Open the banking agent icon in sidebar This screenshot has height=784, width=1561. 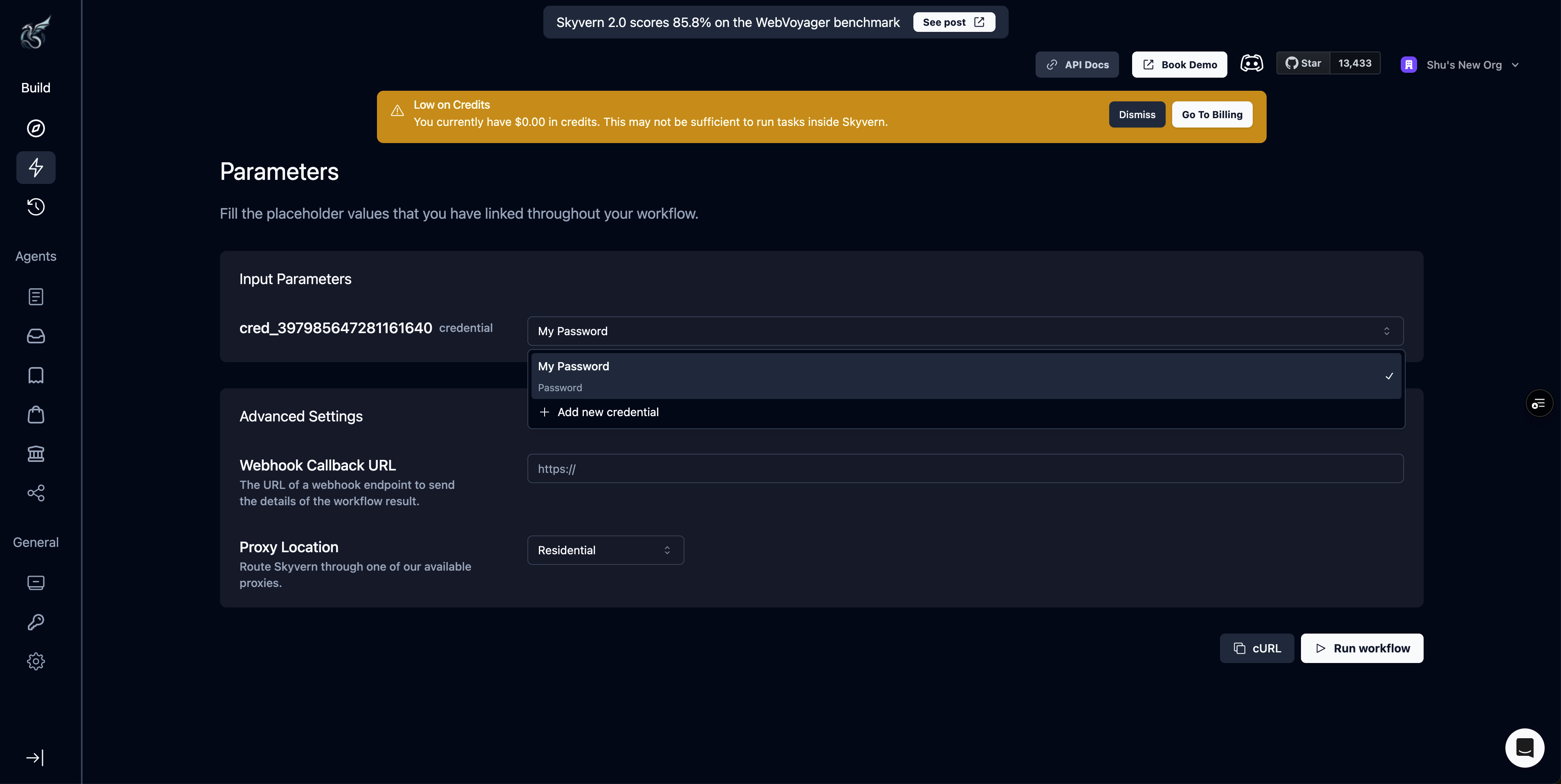(x=35, y=454)
